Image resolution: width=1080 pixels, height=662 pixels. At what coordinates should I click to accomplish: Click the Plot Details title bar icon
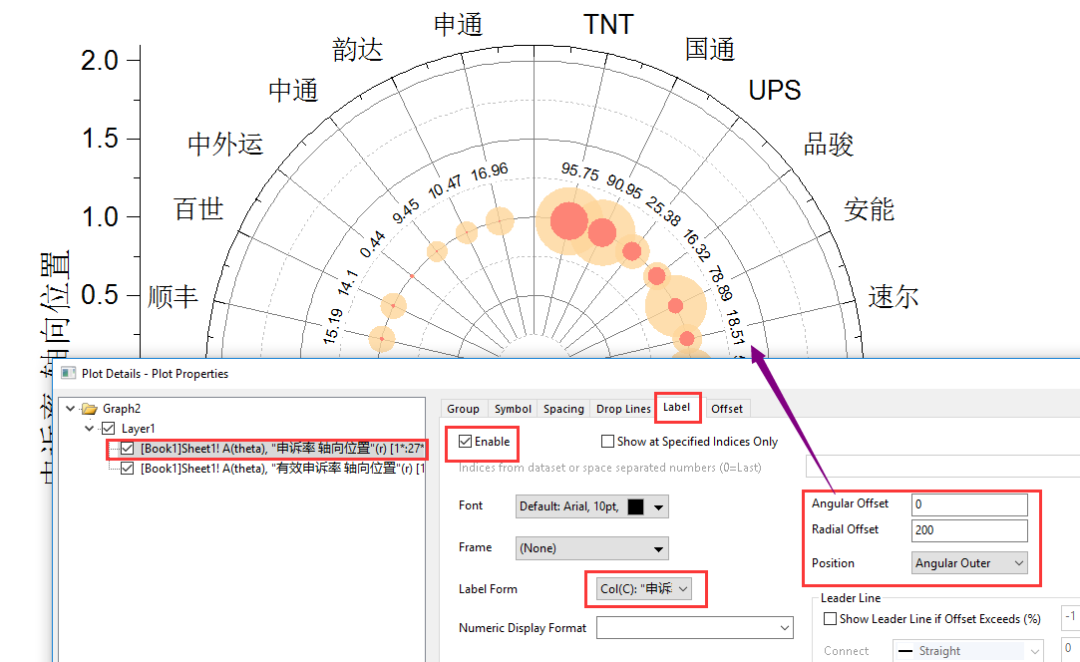point(67,372)
